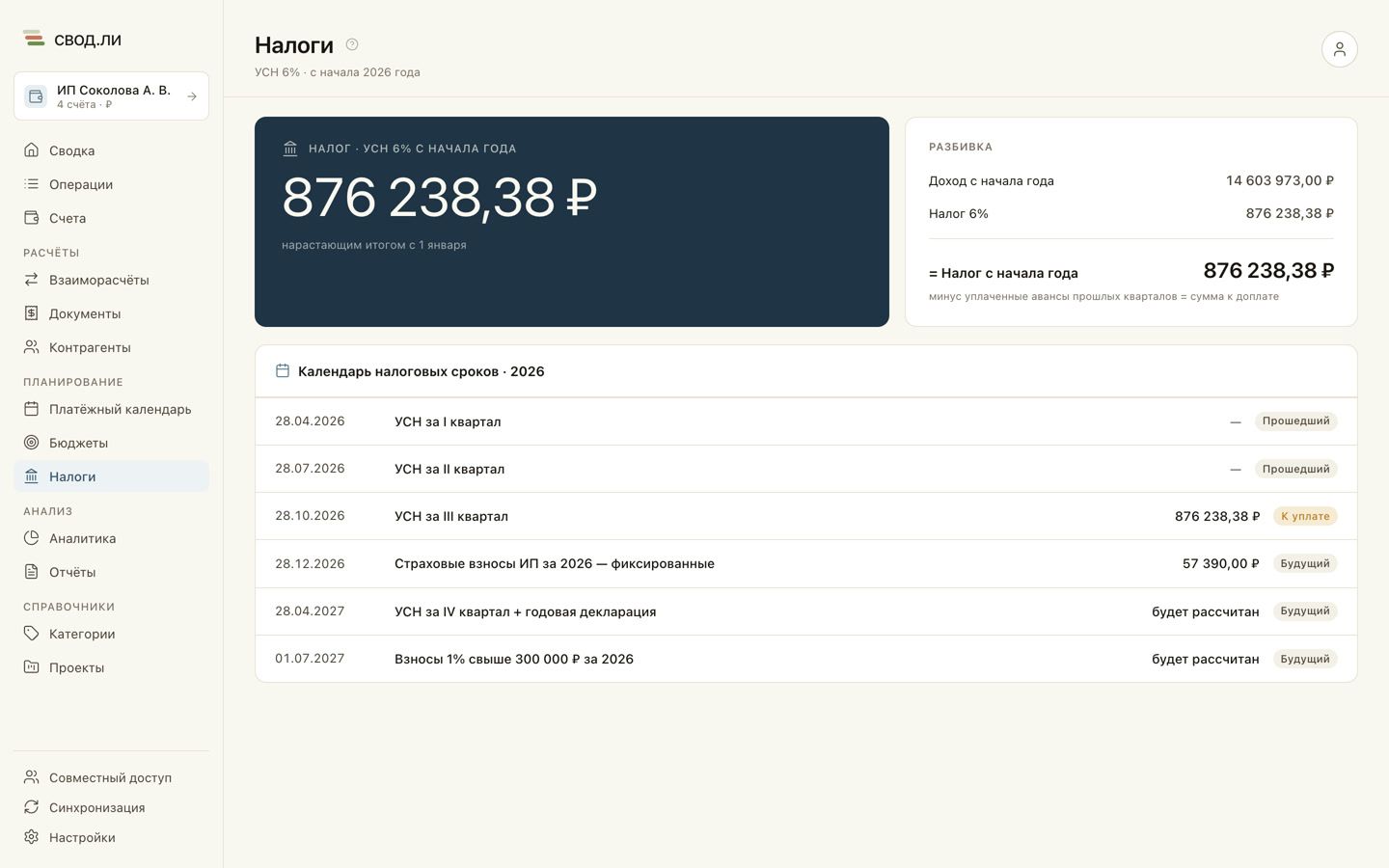Click the bank icon next to Налоги
Viewport: 1389px width, 868px height.
tap(32, 476)
